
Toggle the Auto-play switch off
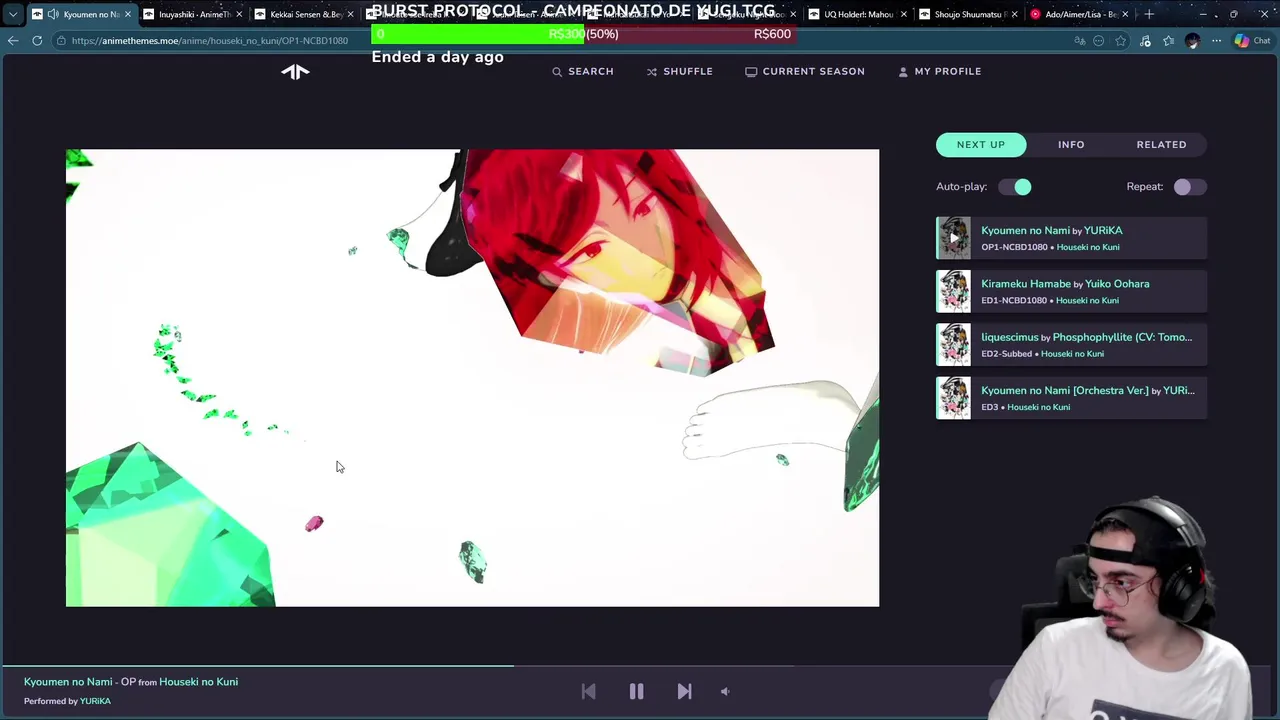pyautogui.click(x=1015, y=186)
